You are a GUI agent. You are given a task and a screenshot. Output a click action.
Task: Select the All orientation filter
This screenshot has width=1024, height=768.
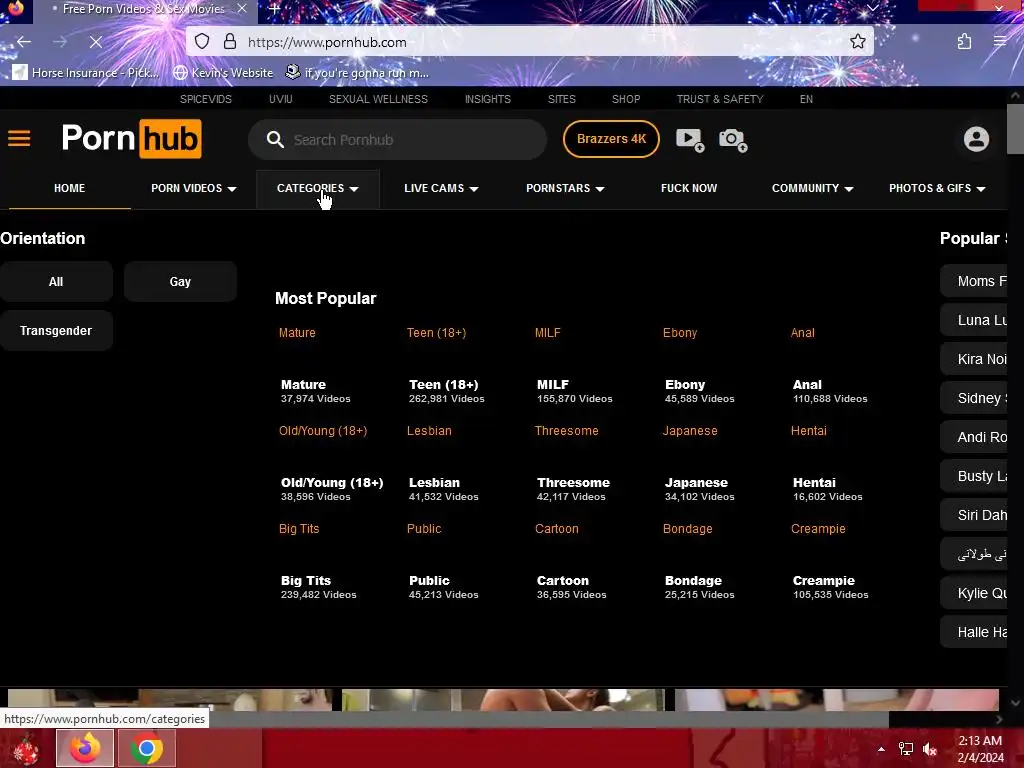click(56, 281)
